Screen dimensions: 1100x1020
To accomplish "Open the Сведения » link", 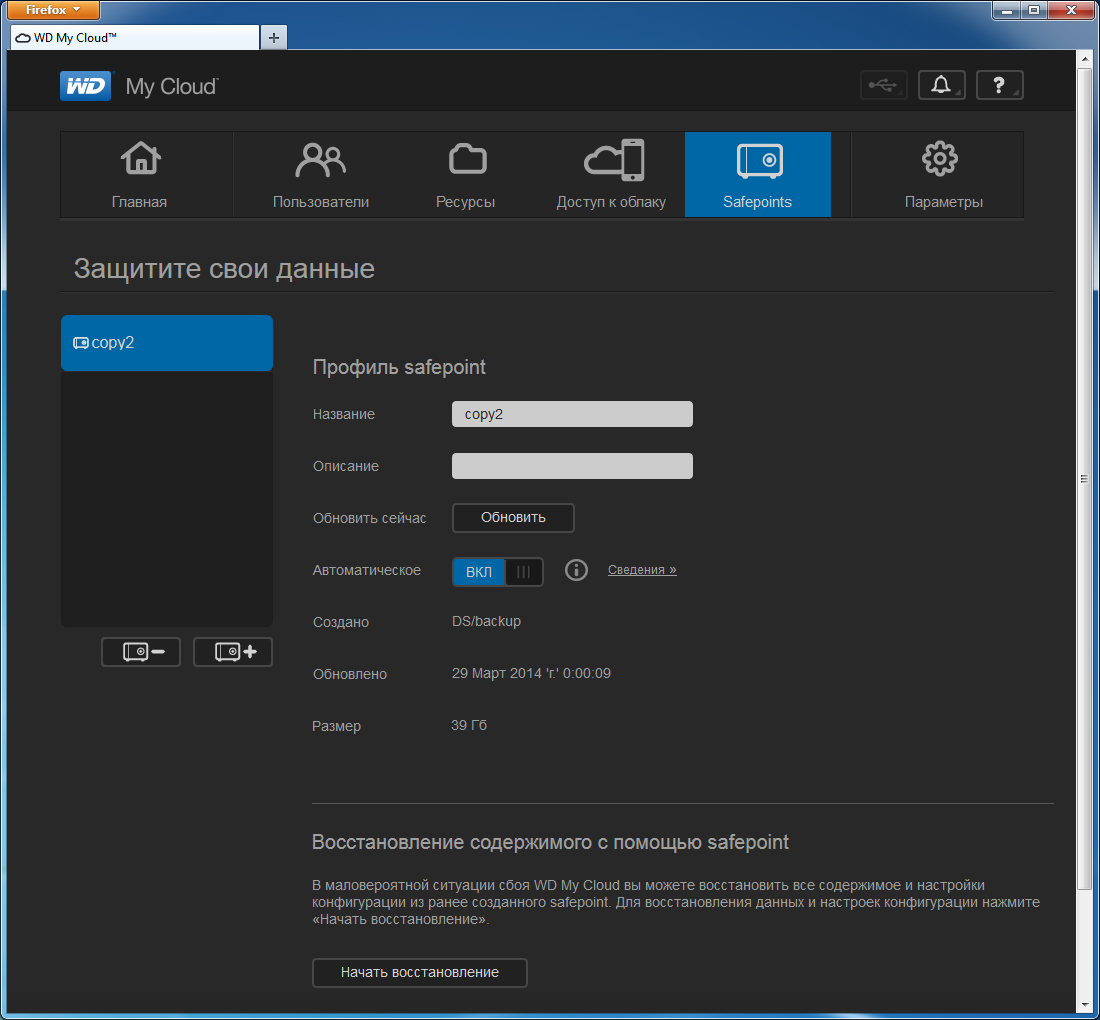I will (642, 570).
